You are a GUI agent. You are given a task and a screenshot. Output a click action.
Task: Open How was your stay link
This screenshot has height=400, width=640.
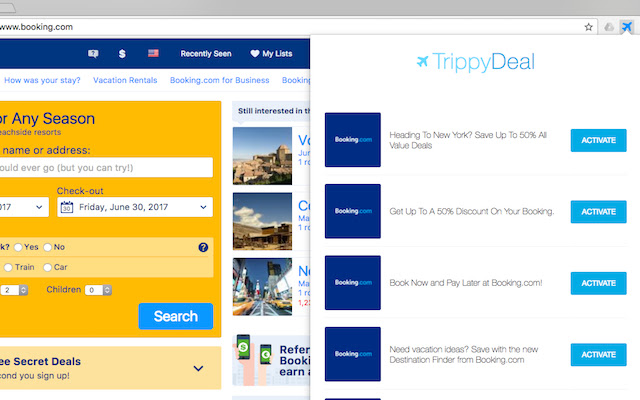[42, 80]
